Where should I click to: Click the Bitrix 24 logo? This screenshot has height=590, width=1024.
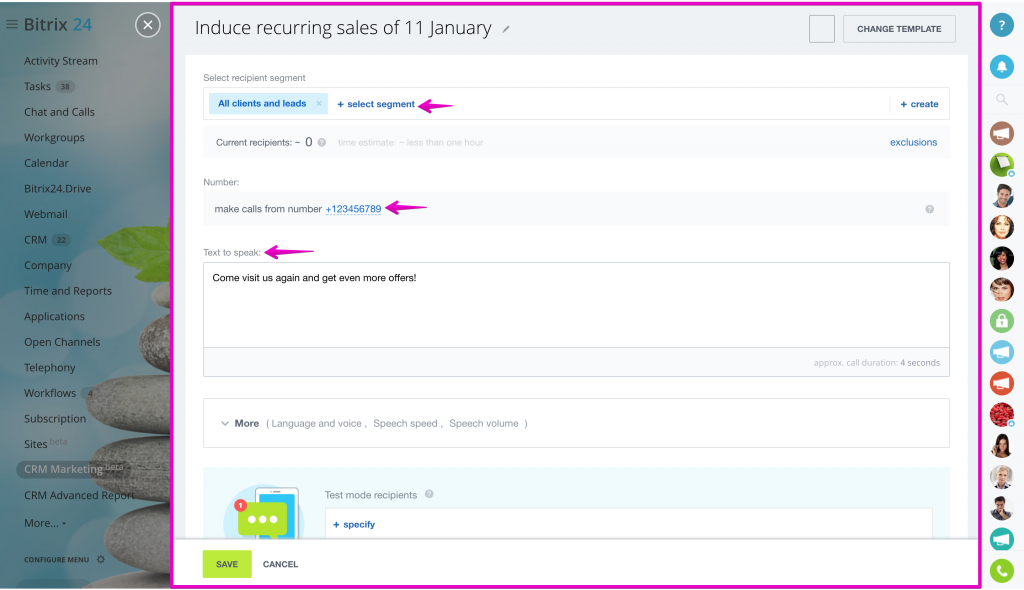pyautogui.click(x=57, y=25)
